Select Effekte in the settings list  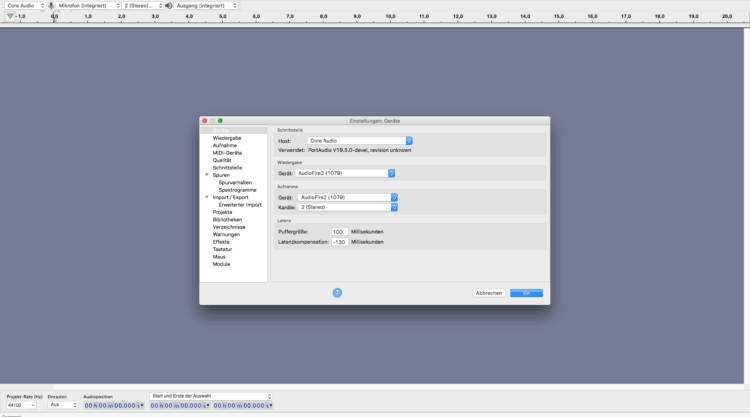(x=221, y=242)
